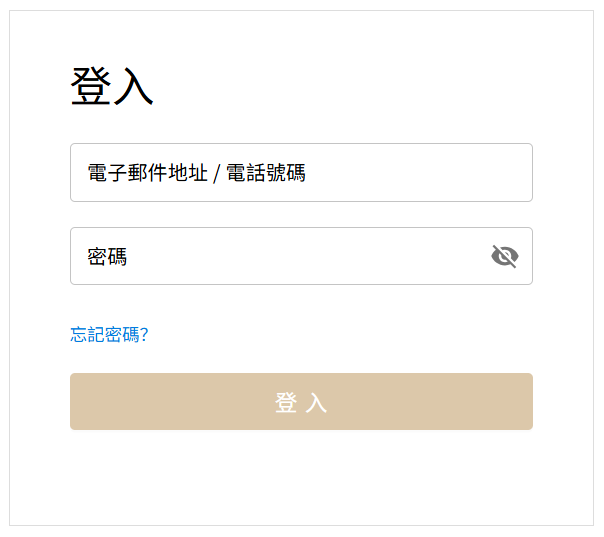Click the crossed-out eye icon
The image size is (604, 537).
pos(504,257)
